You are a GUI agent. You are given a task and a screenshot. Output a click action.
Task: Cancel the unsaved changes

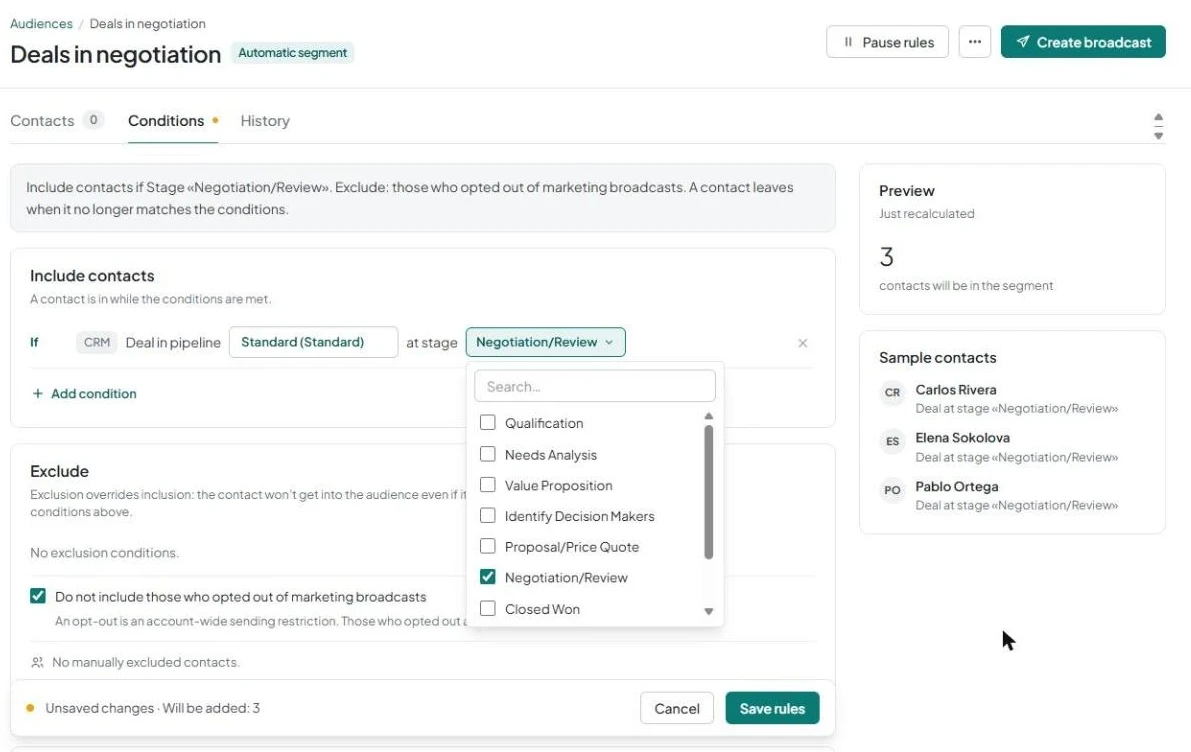(x=677, y=708)
